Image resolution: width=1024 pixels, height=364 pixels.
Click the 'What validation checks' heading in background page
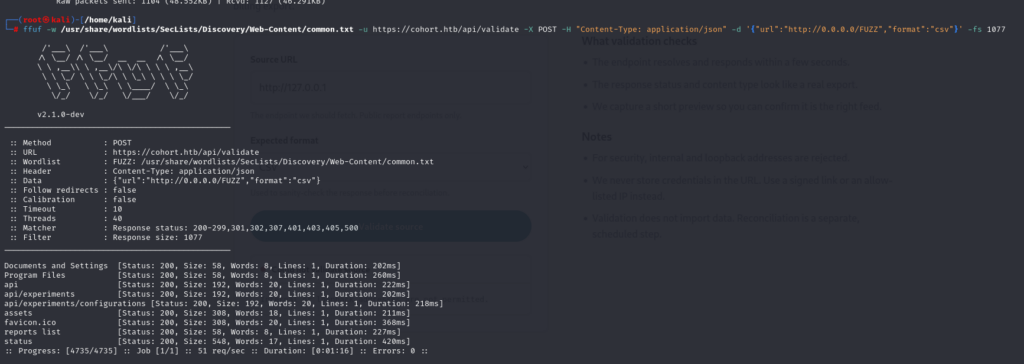pyautogui.click(x=639, y=41)
